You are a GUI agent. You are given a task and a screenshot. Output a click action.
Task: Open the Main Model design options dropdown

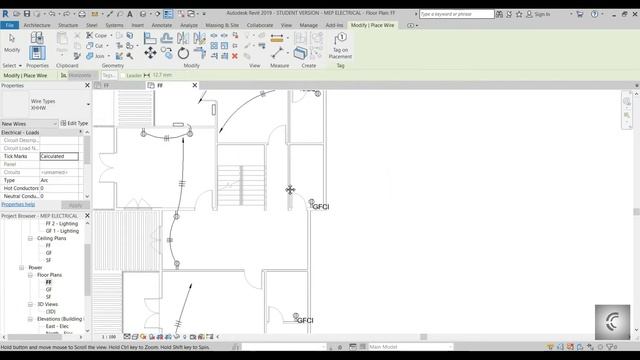pyautogui.click(x=410, y=347)
